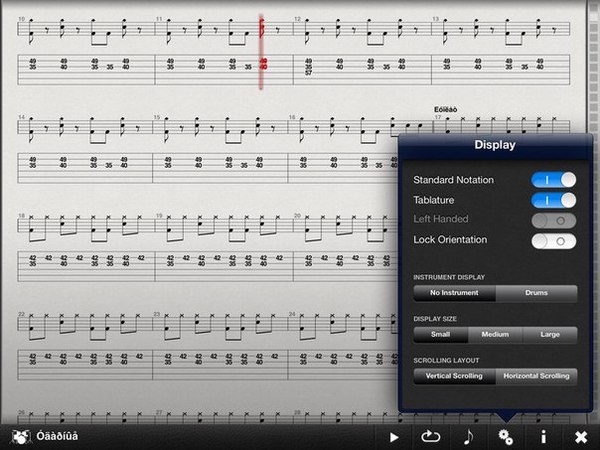Screen dimensions: 600x450
Task: Click the red playback cursor in measure 11
Action: [x=262, y=52]
